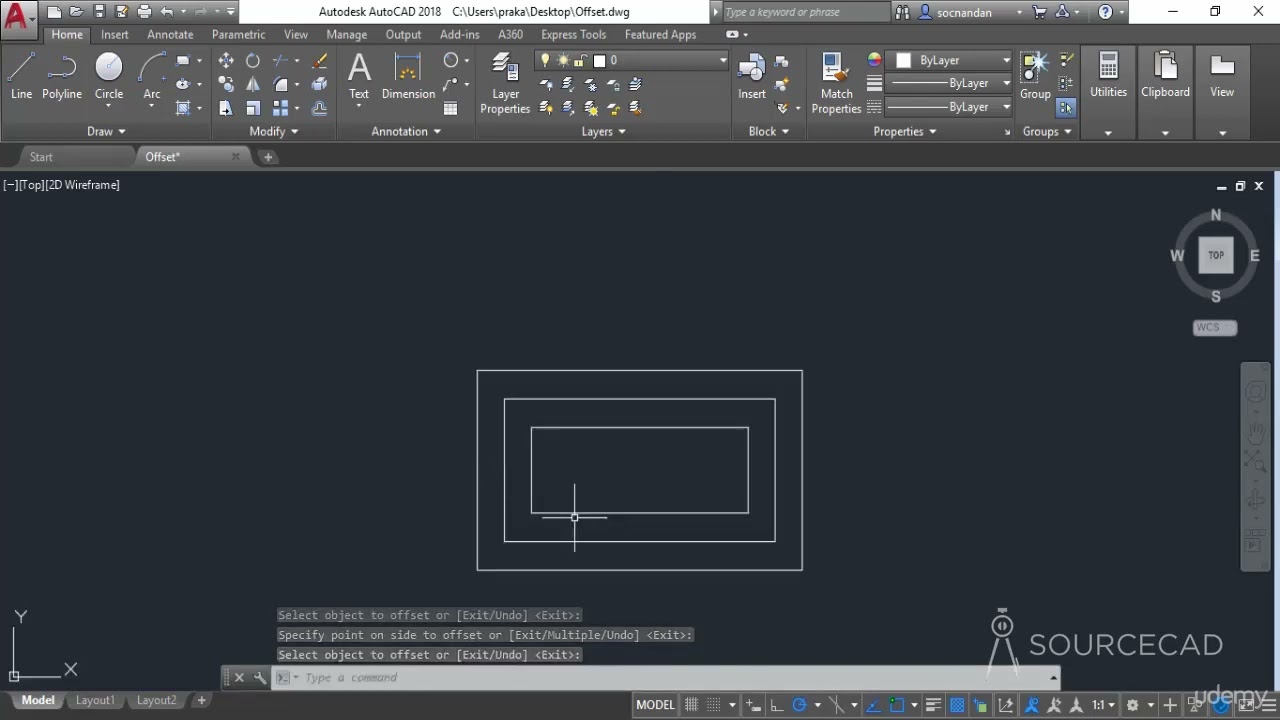
Task: Select the Move tool in Modify
Action: [x=226, y=61]
